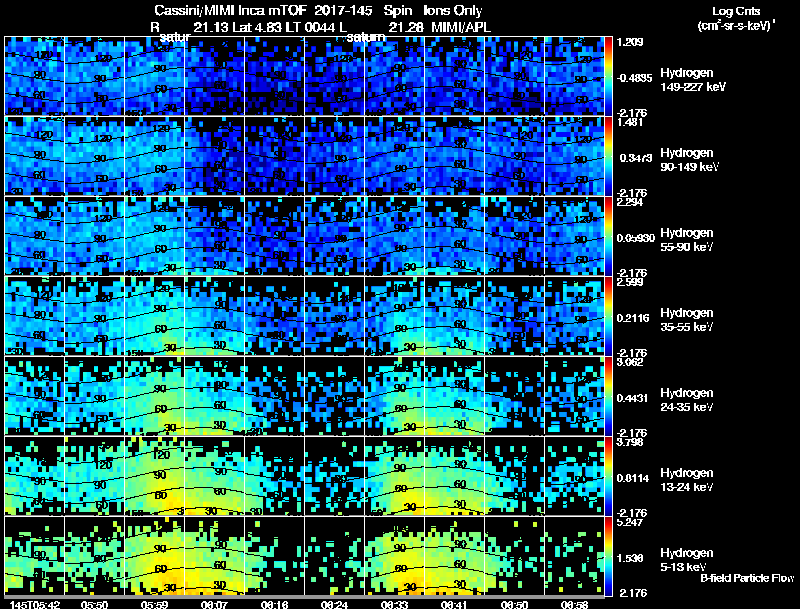Viewport: 800px width, 609px height.
Task: Click the 145T05:42 time axis label
Action: pyautogui.click(x=35, y=604)
